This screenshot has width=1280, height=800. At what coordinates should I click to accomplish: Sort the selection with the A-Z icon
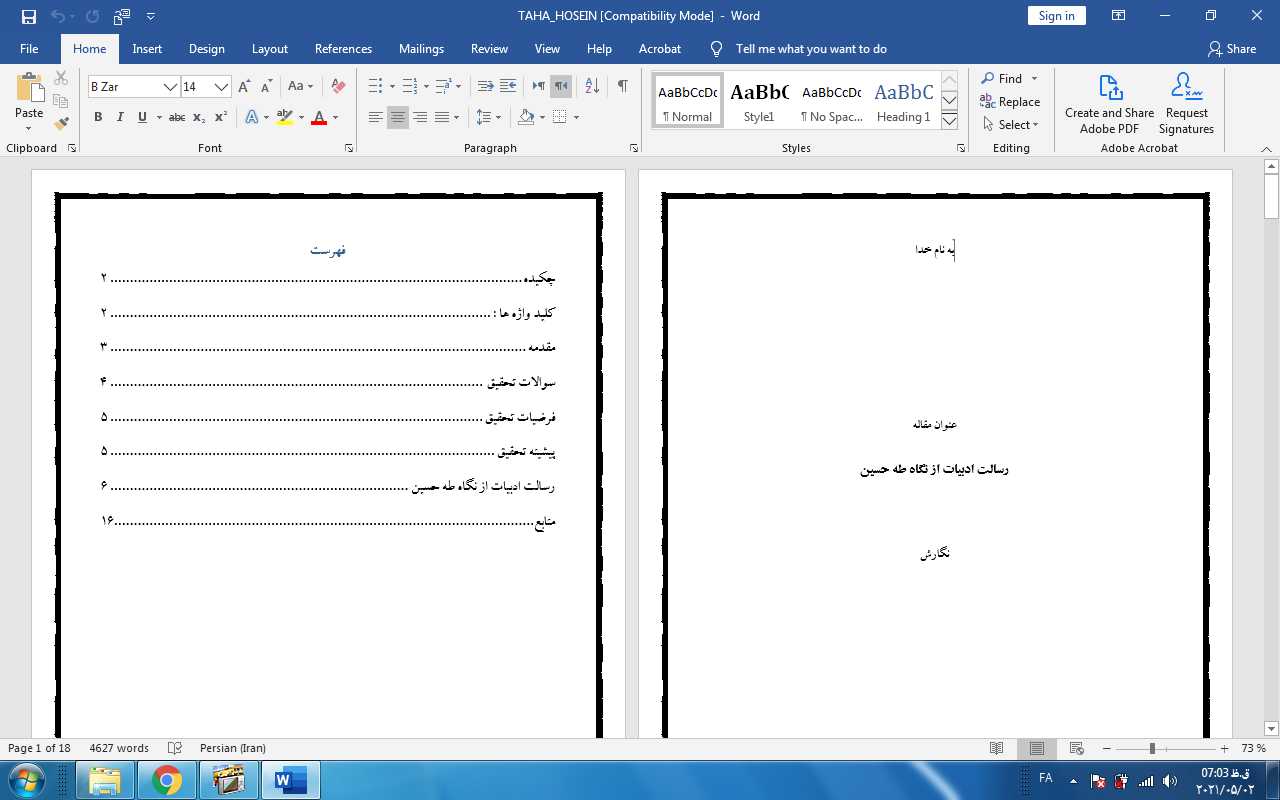pyautogui.click(x=592, y=87)
